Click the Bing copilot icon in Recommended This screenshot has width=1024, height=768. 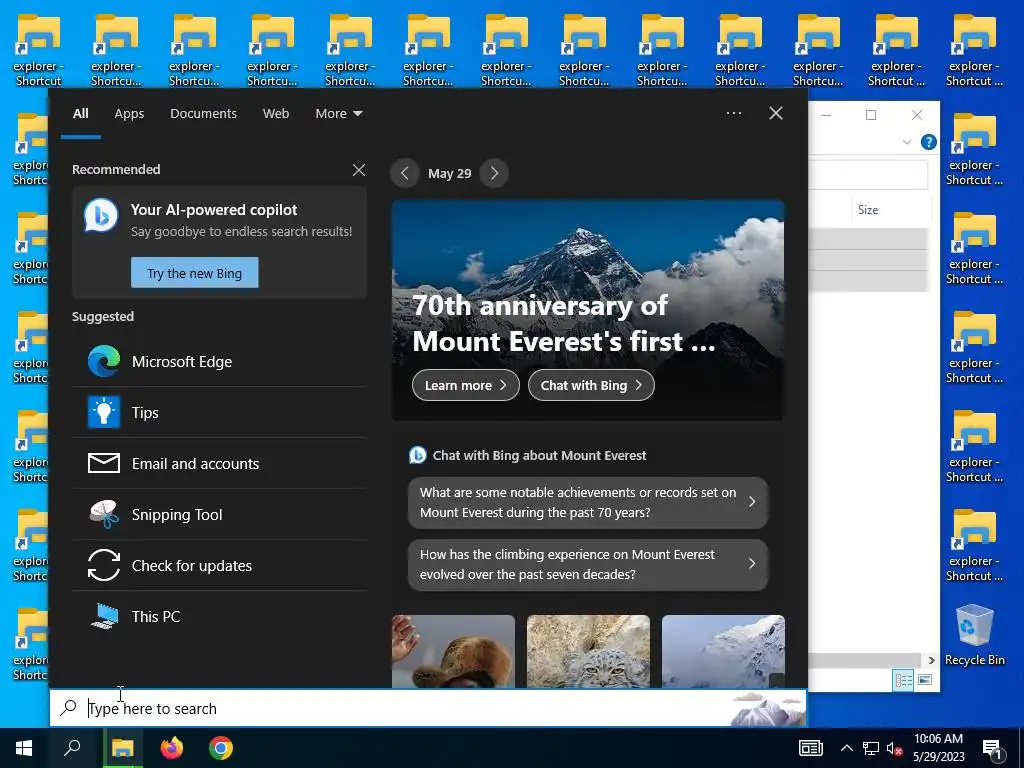coord(101,215)
